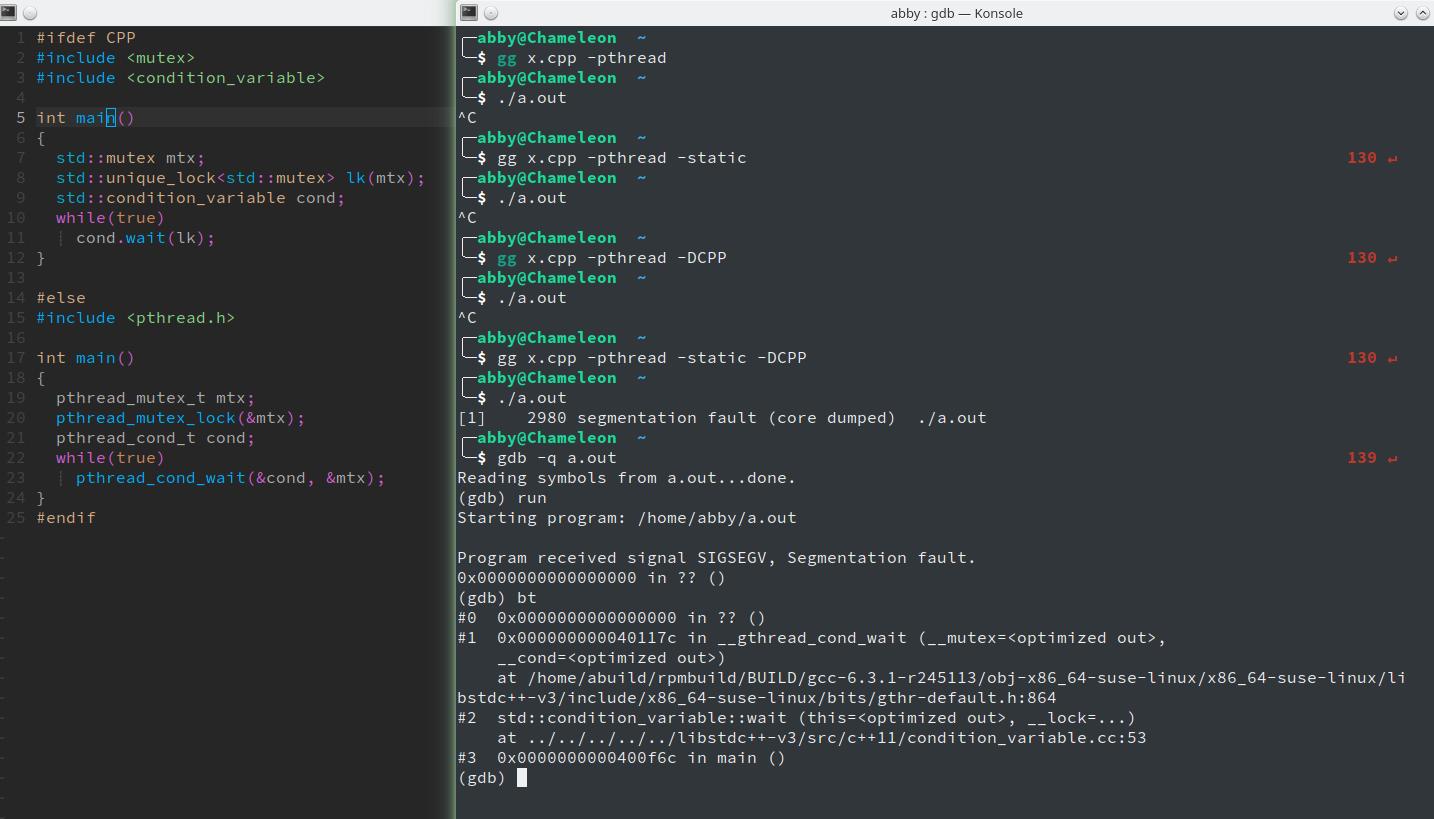Click 'Reading symbols from a.out...done.' line
Viewport: 1434px width, 819px height.
point(627,478)
